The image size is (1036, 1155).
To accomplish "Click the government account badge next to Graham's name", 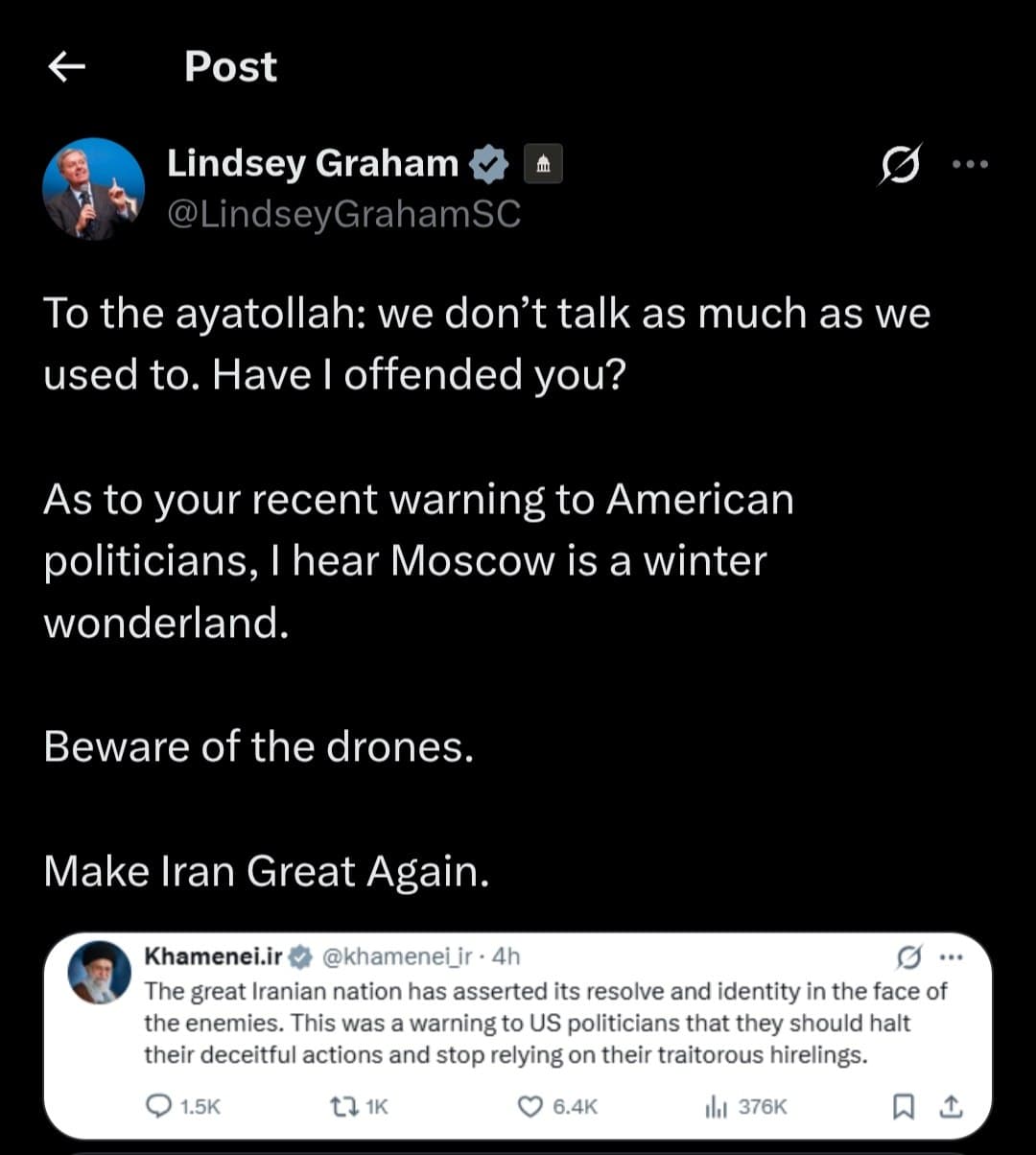I will tap(543, 163).
